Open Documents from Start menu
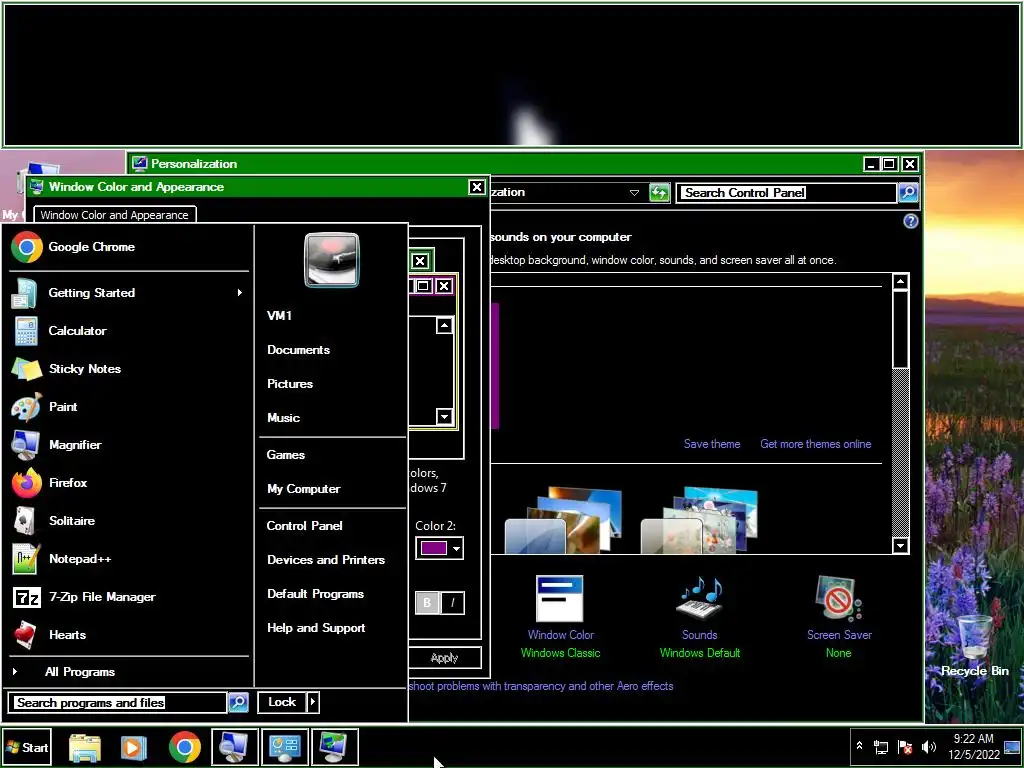Screen dimensions: 1024x768 click(x=298, y=350)
